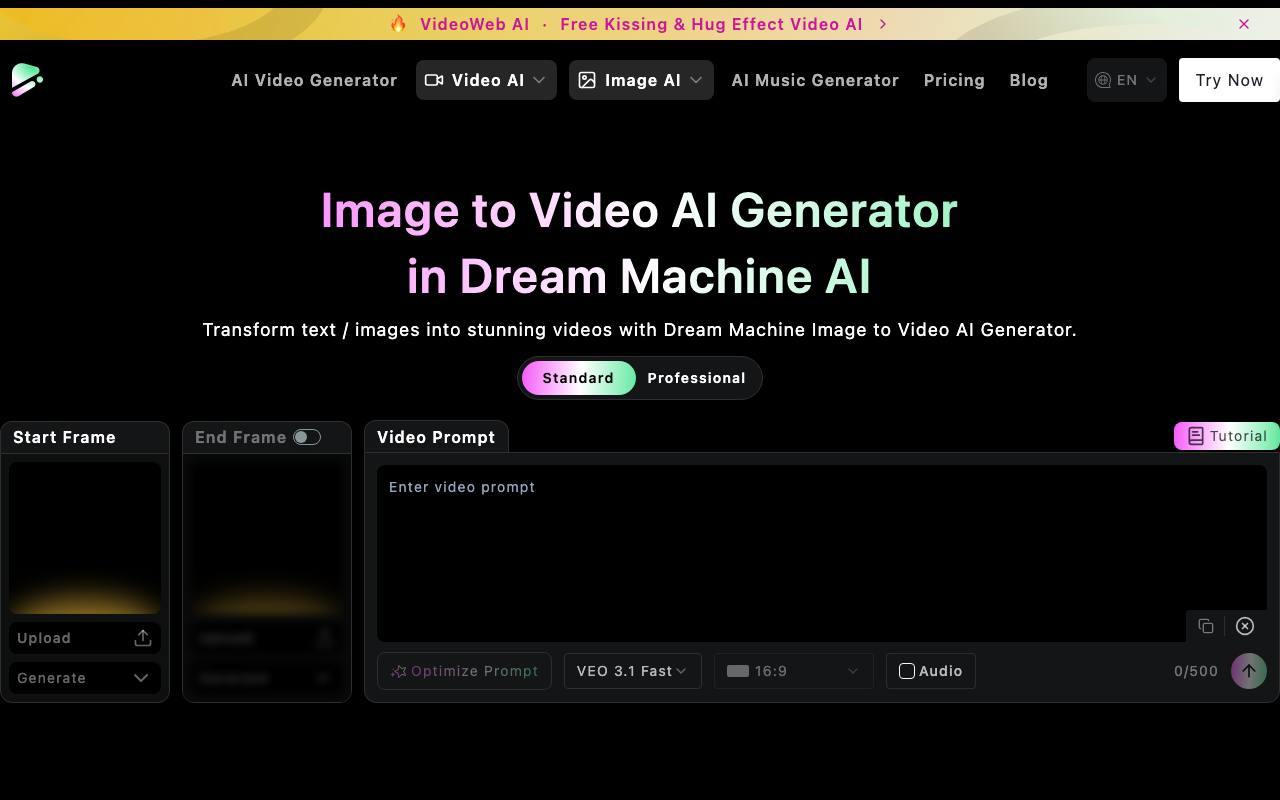
Task: Go to AI Music Generator
Action: coord(815,80)
